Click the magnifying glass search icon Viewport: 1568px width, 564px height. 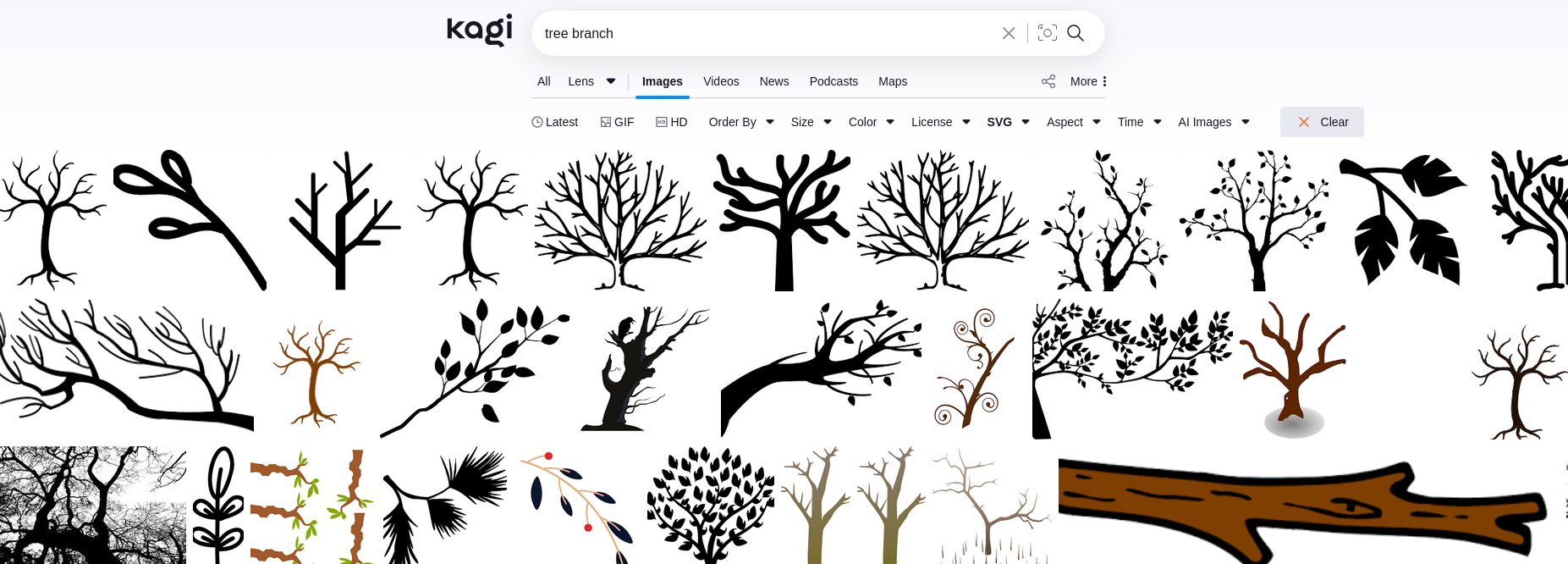1076,33
